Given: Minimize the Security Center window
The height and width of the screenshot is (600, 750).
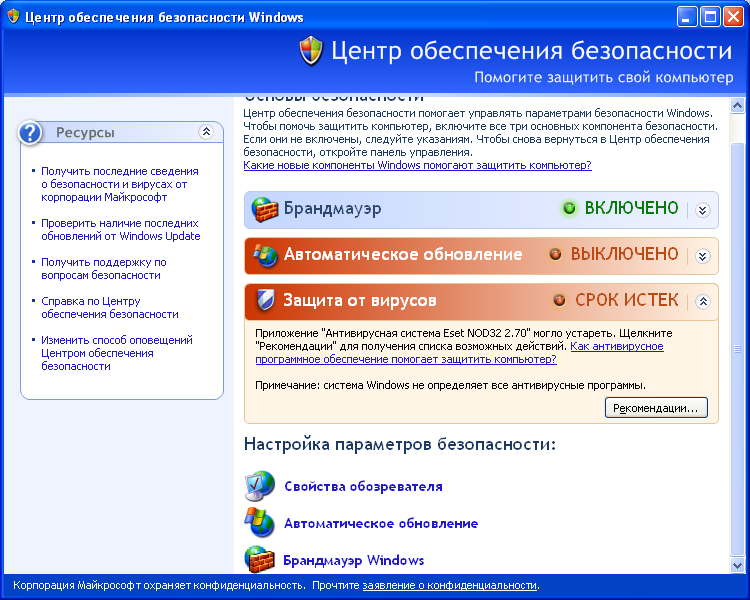Looking at the screenshot, I should (x=687, y=18).
